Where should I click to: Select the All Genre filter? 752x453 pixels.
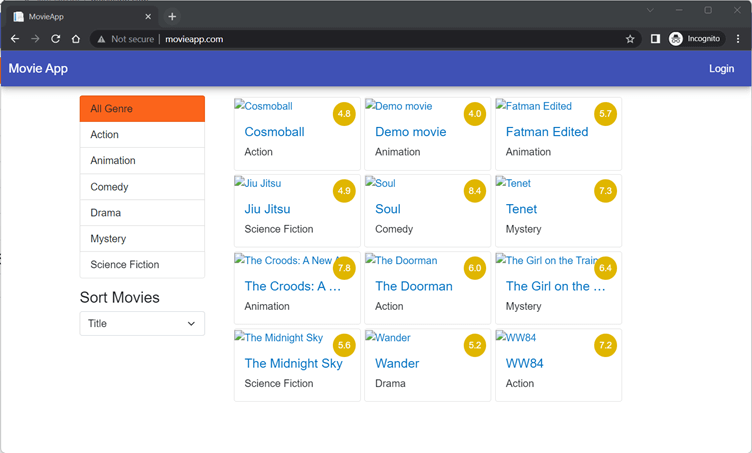[142, 108]
